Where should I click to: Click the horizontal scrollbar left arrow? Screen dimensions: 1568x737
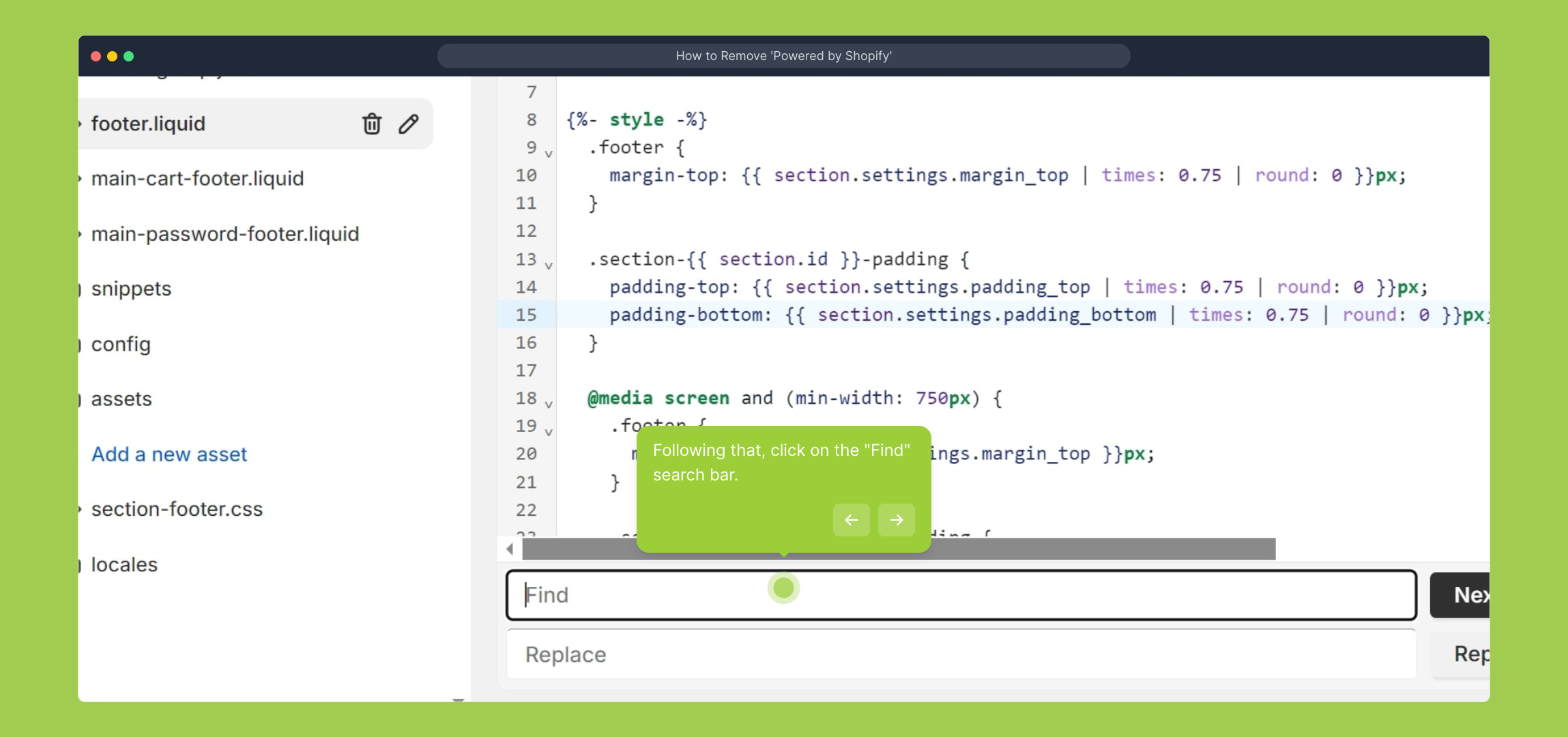(x=510, y=549)
